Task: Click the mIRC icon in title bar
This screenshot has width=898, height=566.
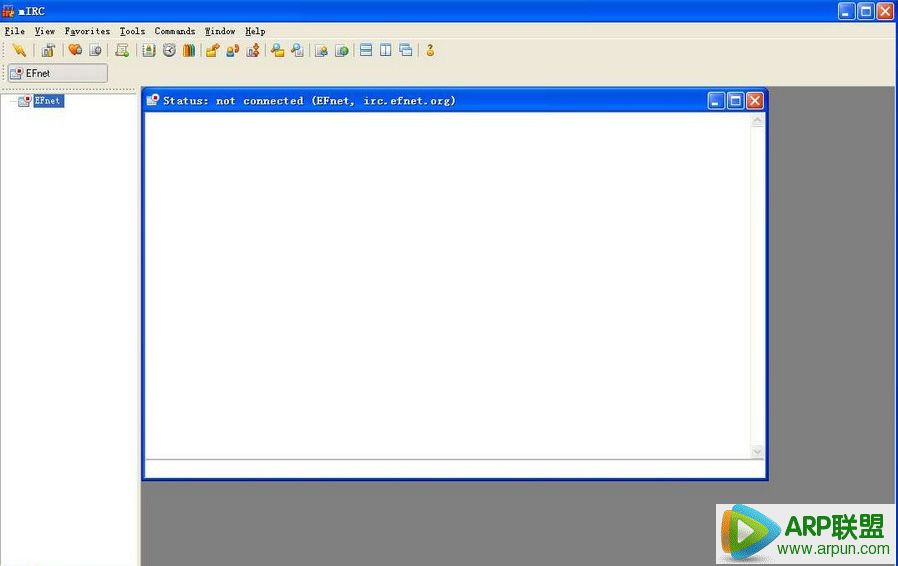Action: [x=8, y=11]
